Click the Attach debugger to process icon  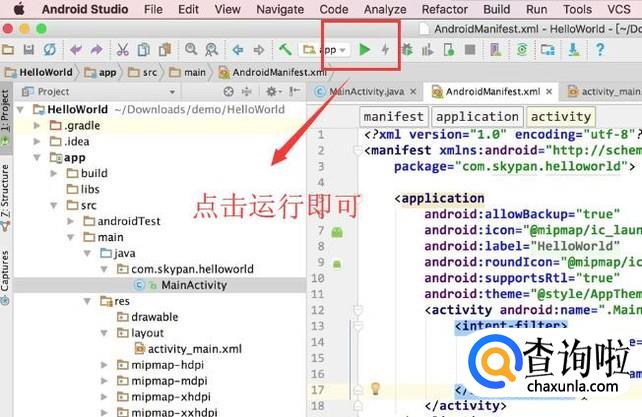coord(449,50)
